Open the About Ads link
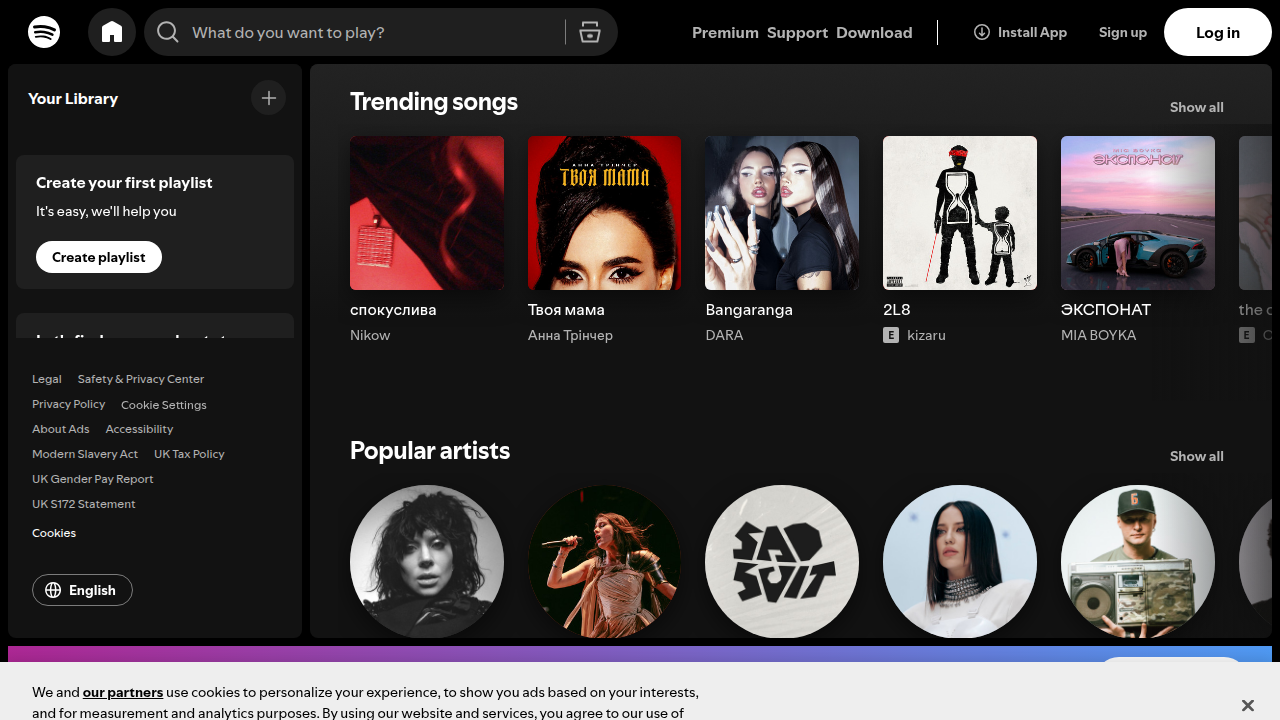Screen dimensions: 1280x720 (61, 429)
